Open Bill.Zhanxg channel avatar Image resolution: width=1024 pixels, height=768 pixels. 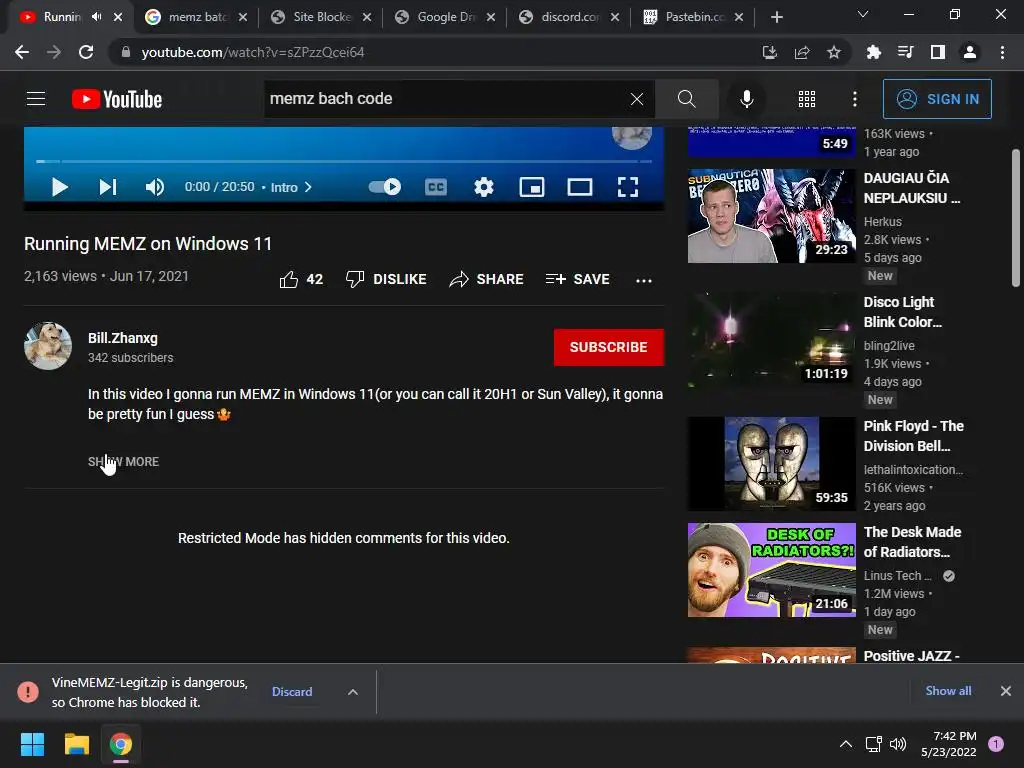pyautogui.click(x=48, y=346)
